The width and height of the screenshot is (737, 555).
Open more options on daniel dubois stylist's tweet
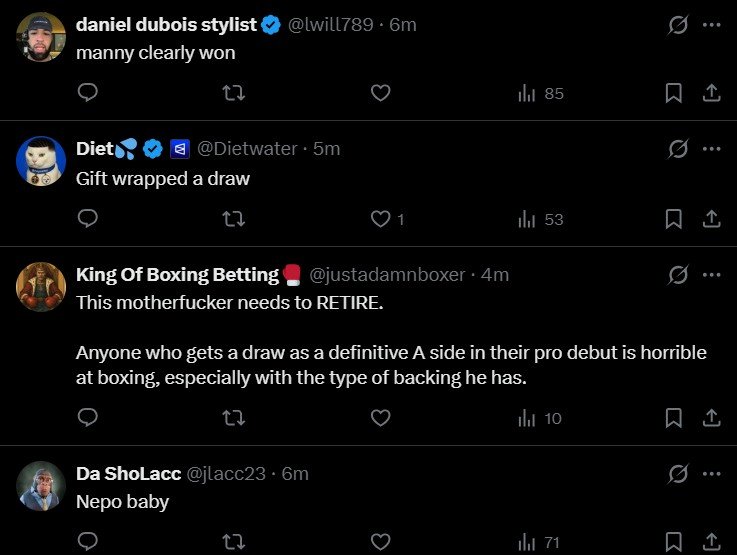pyautogui.click(x=712, y=25)
